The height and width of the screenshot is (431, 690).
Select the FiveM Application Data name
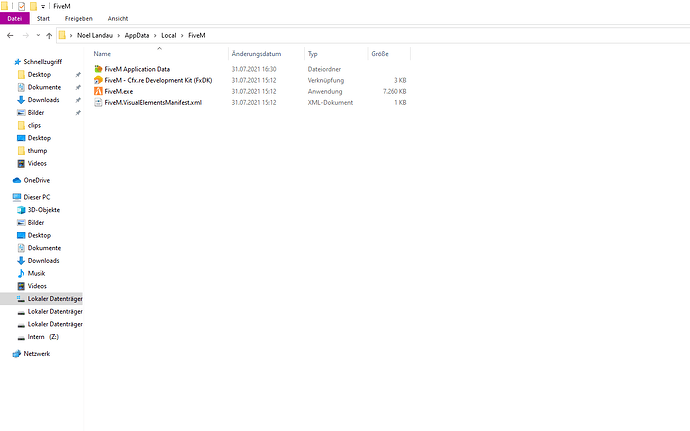(137, 69)
